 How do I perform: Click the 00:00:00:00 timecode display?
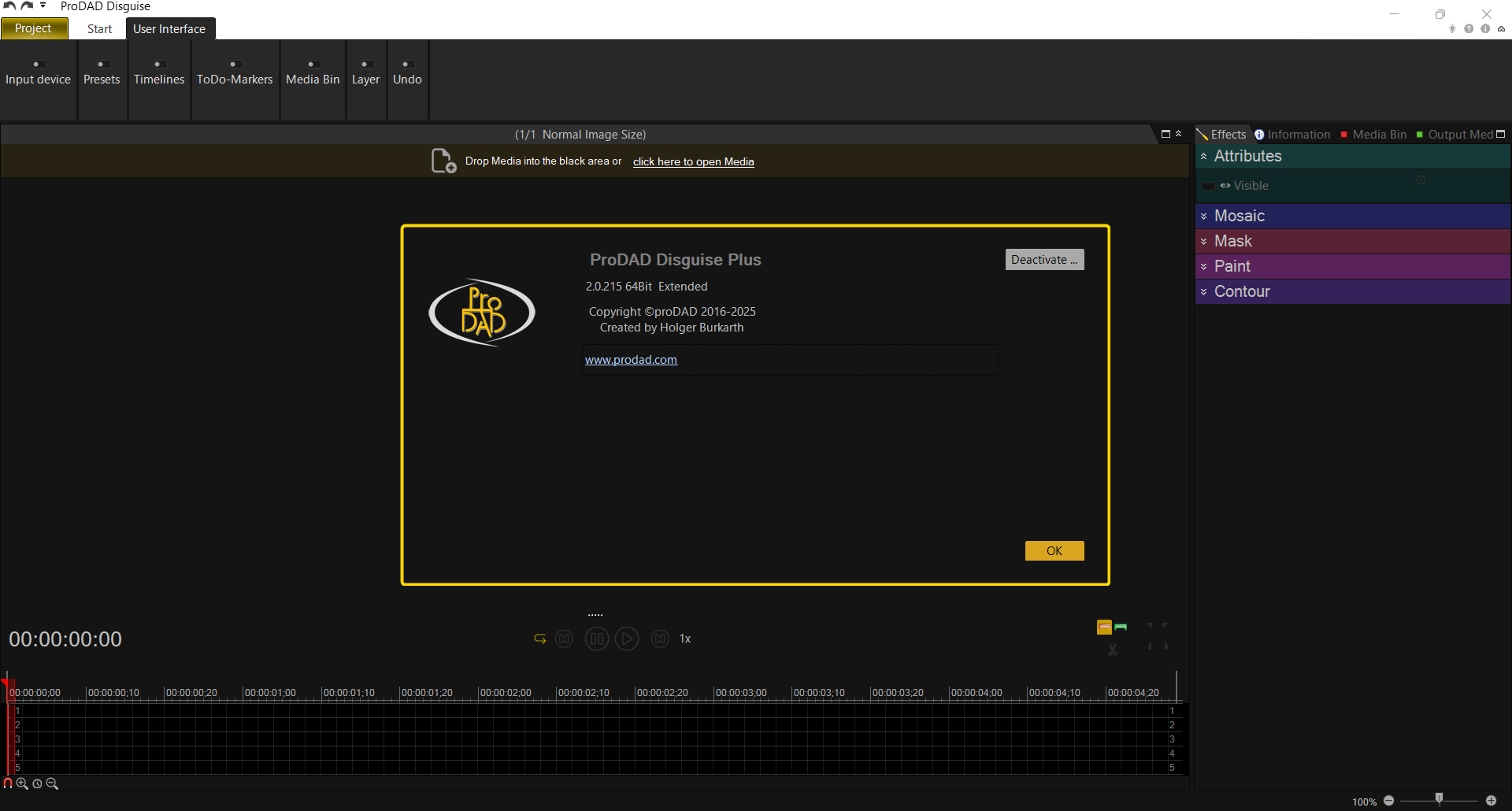(65, 639)
